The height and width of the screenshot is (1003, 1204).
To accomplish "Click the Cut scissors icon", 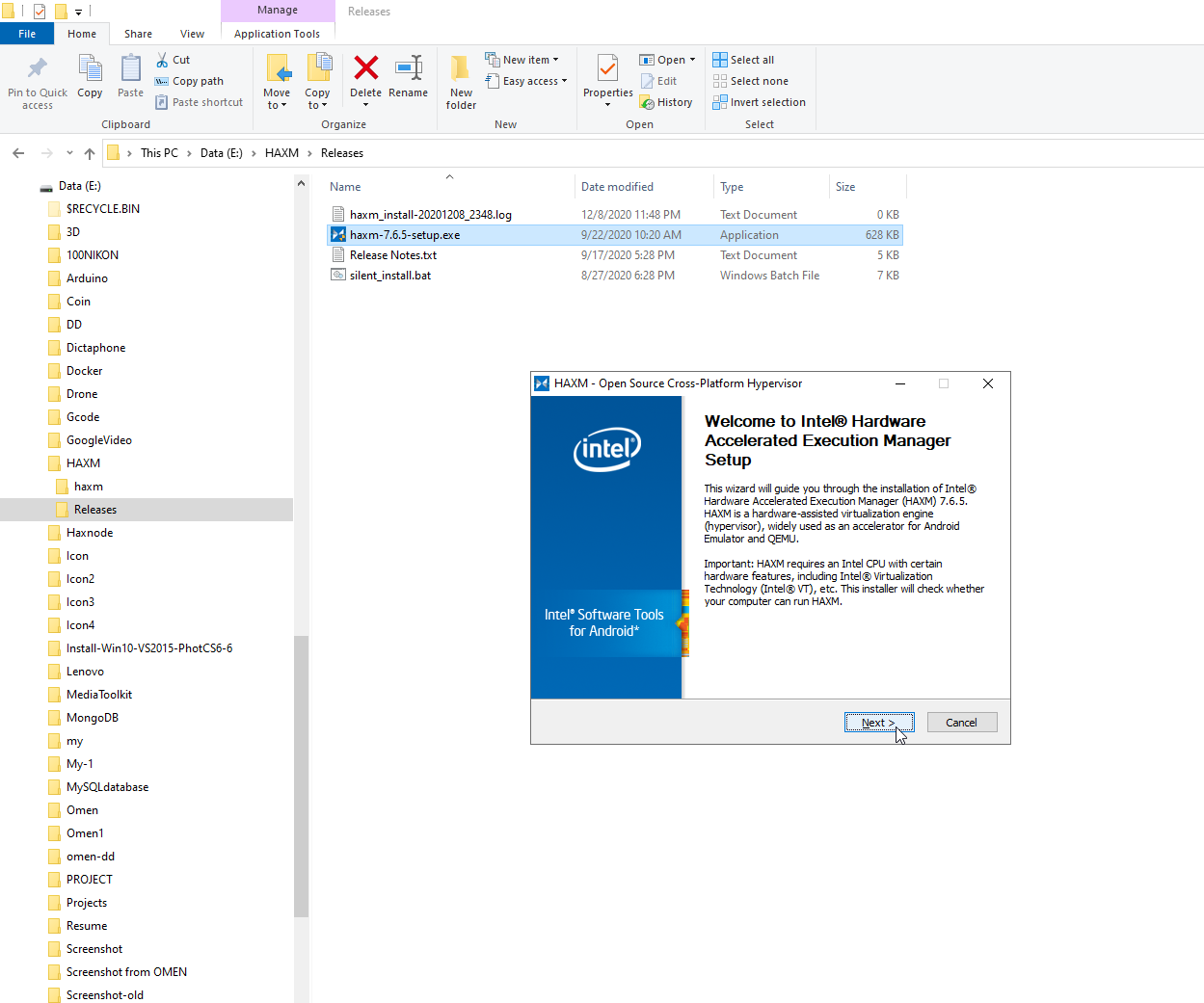I will [x=162, y=60].
